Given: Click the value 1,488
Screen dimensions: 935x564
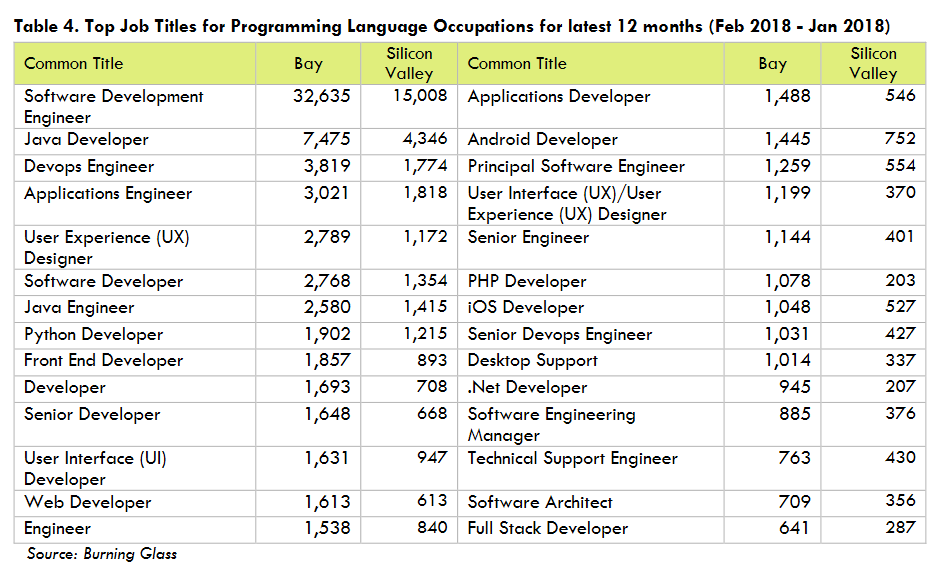Looking at the screenshot, I should pos(787,96).
